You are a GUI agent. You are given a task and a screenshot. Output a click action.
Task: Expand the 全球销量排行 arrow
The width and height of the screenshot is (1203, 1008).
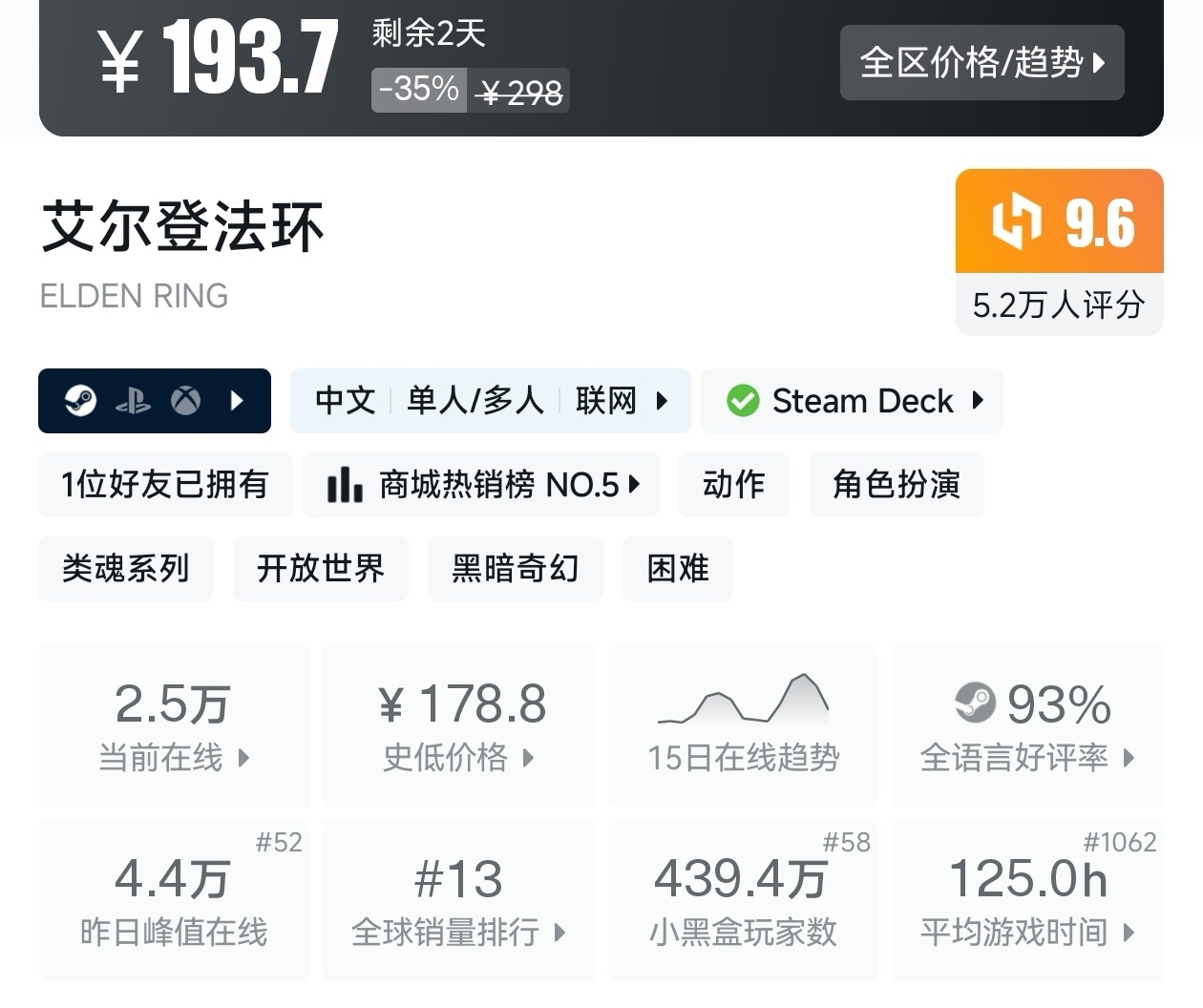(x=559, y=933)
